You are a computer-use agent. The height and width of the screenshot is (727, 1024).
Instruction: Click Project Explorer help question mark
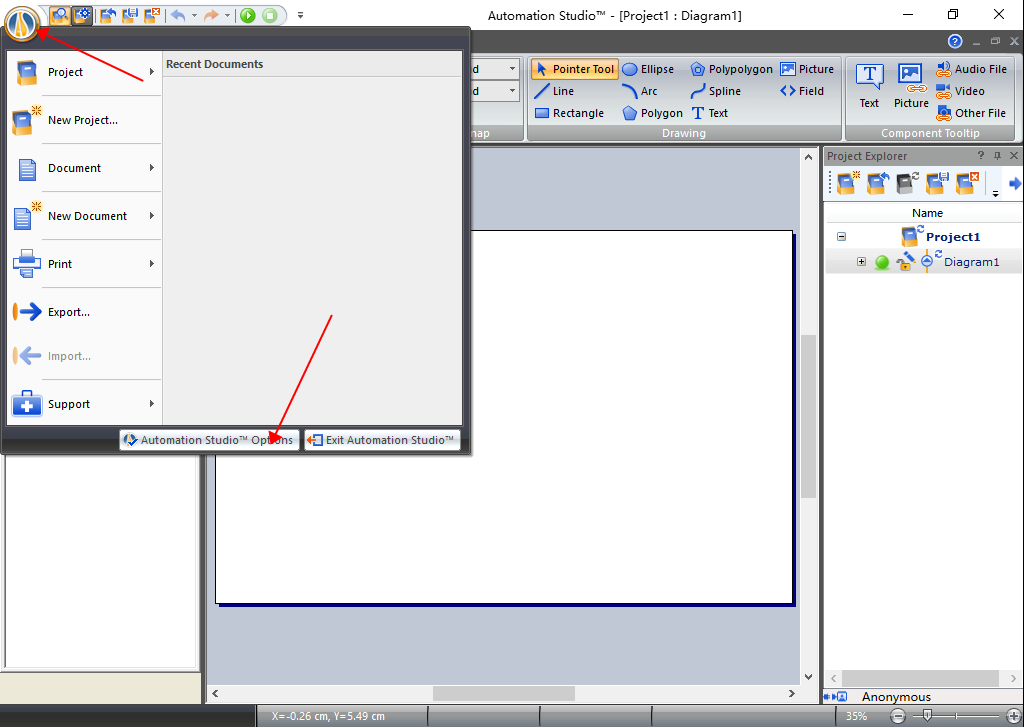(x=980, y=155)
